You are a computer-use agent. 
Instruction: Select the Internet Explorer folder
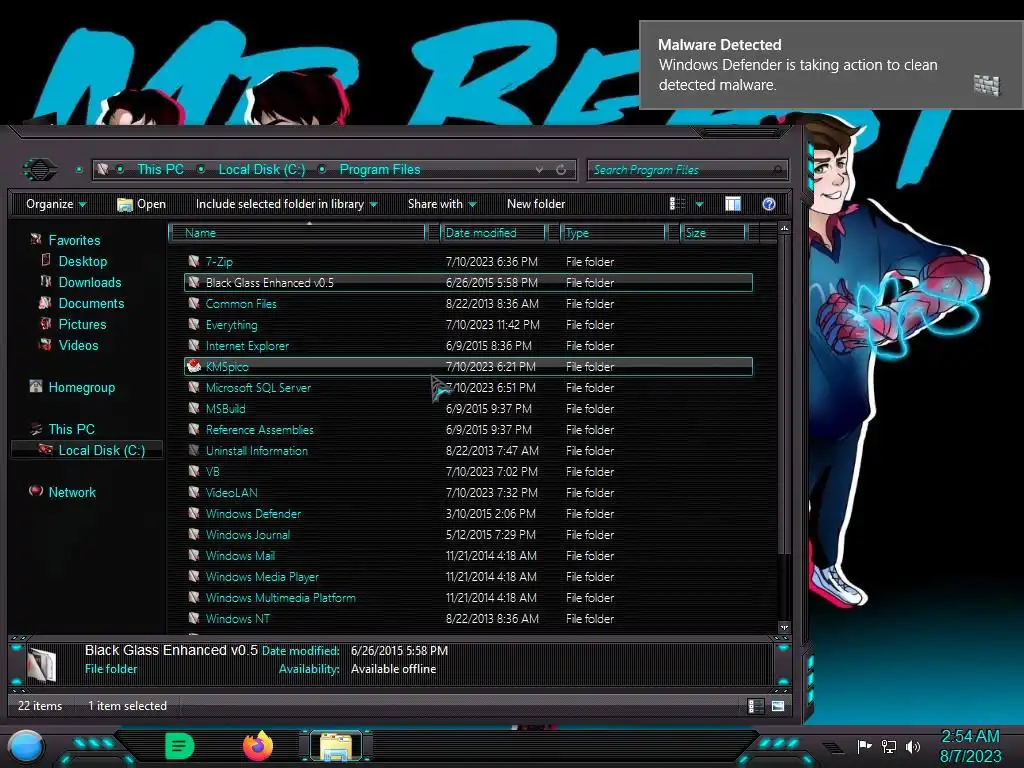(x=247, y=345)
